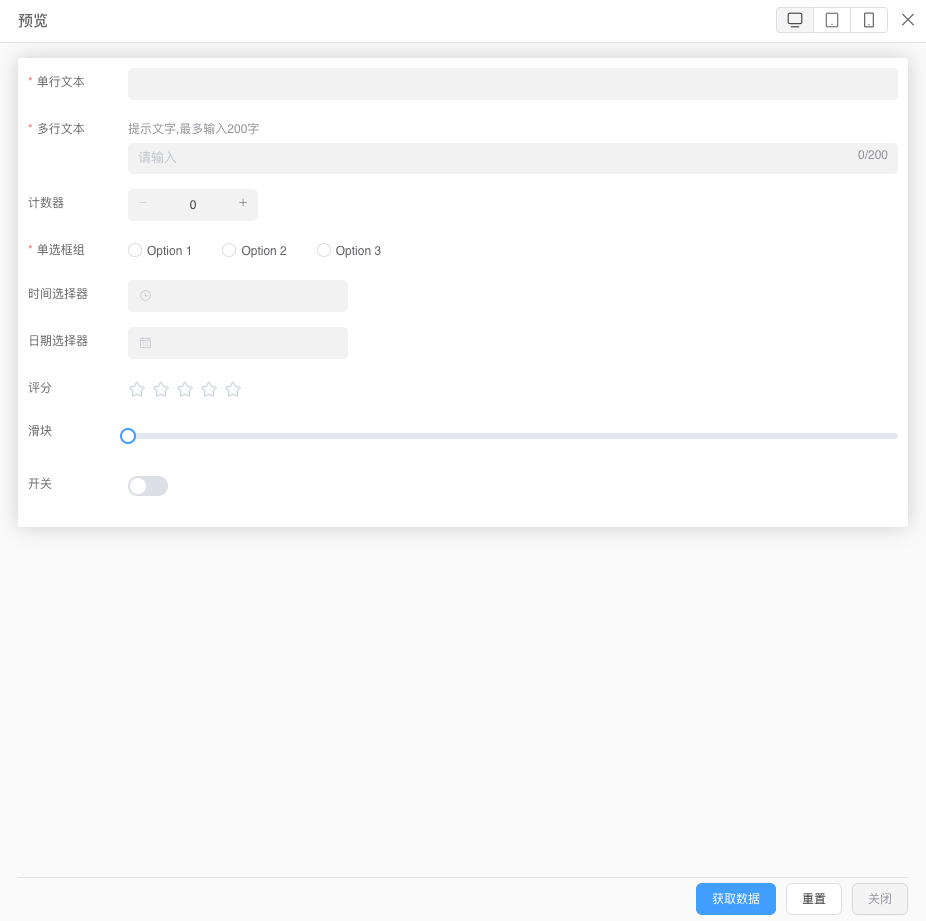Click the first rating star

point(137,389)
